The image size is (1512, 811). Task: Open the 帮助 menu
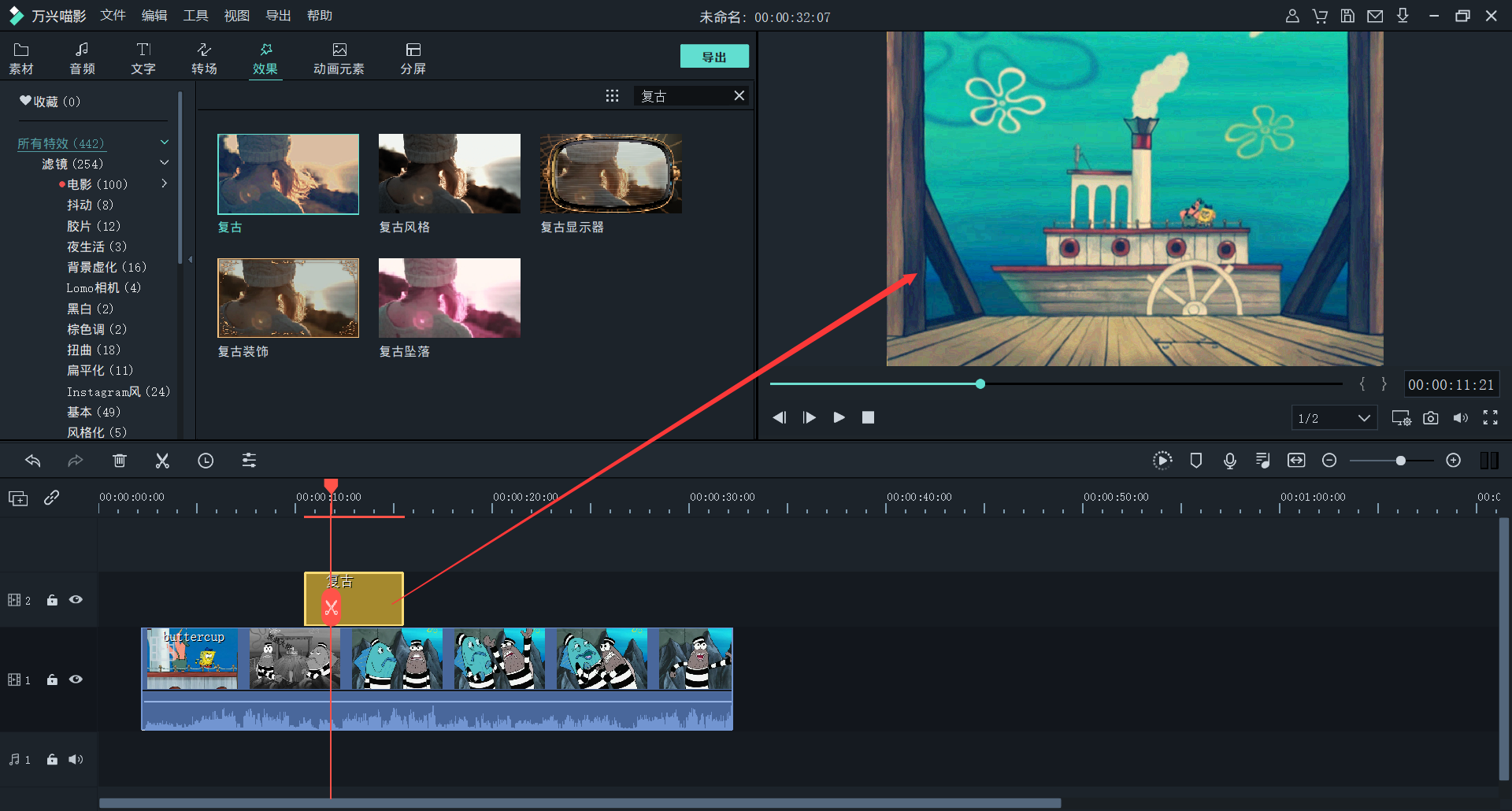[320, 16]
